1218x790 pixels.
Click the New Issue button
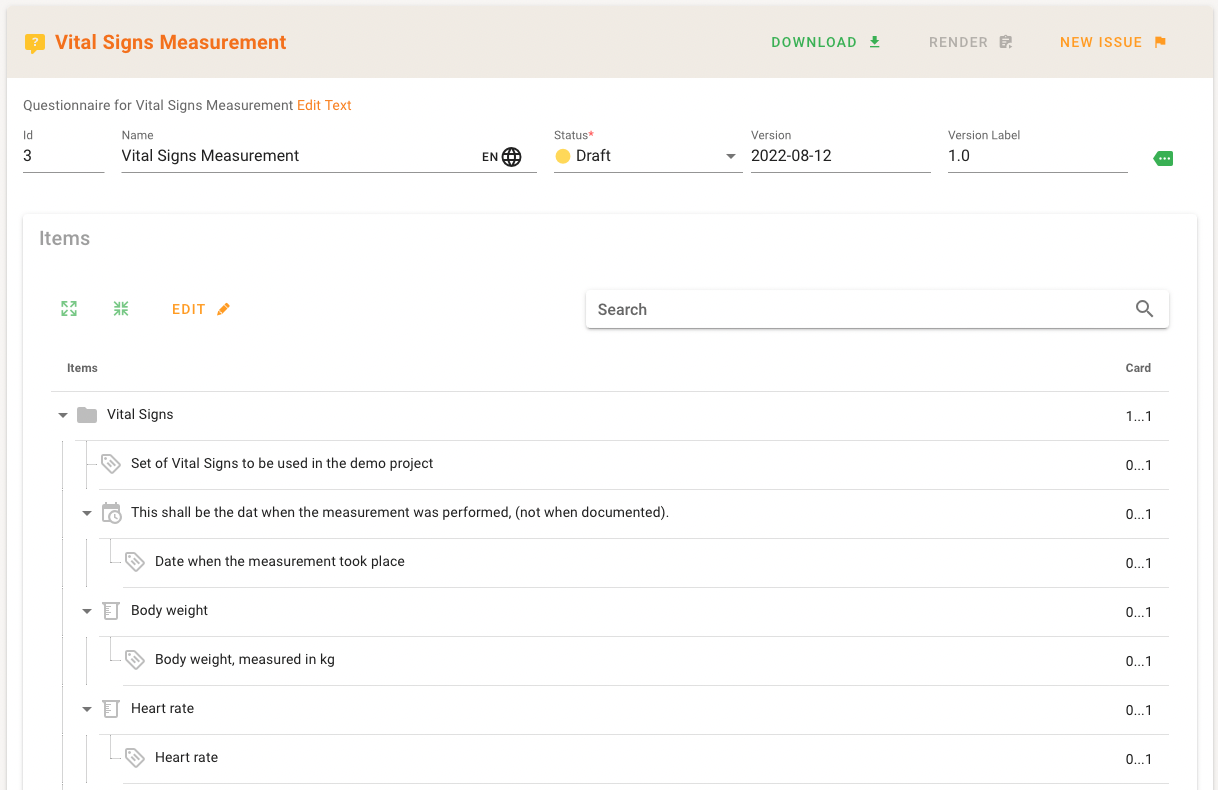(1113, 42)
